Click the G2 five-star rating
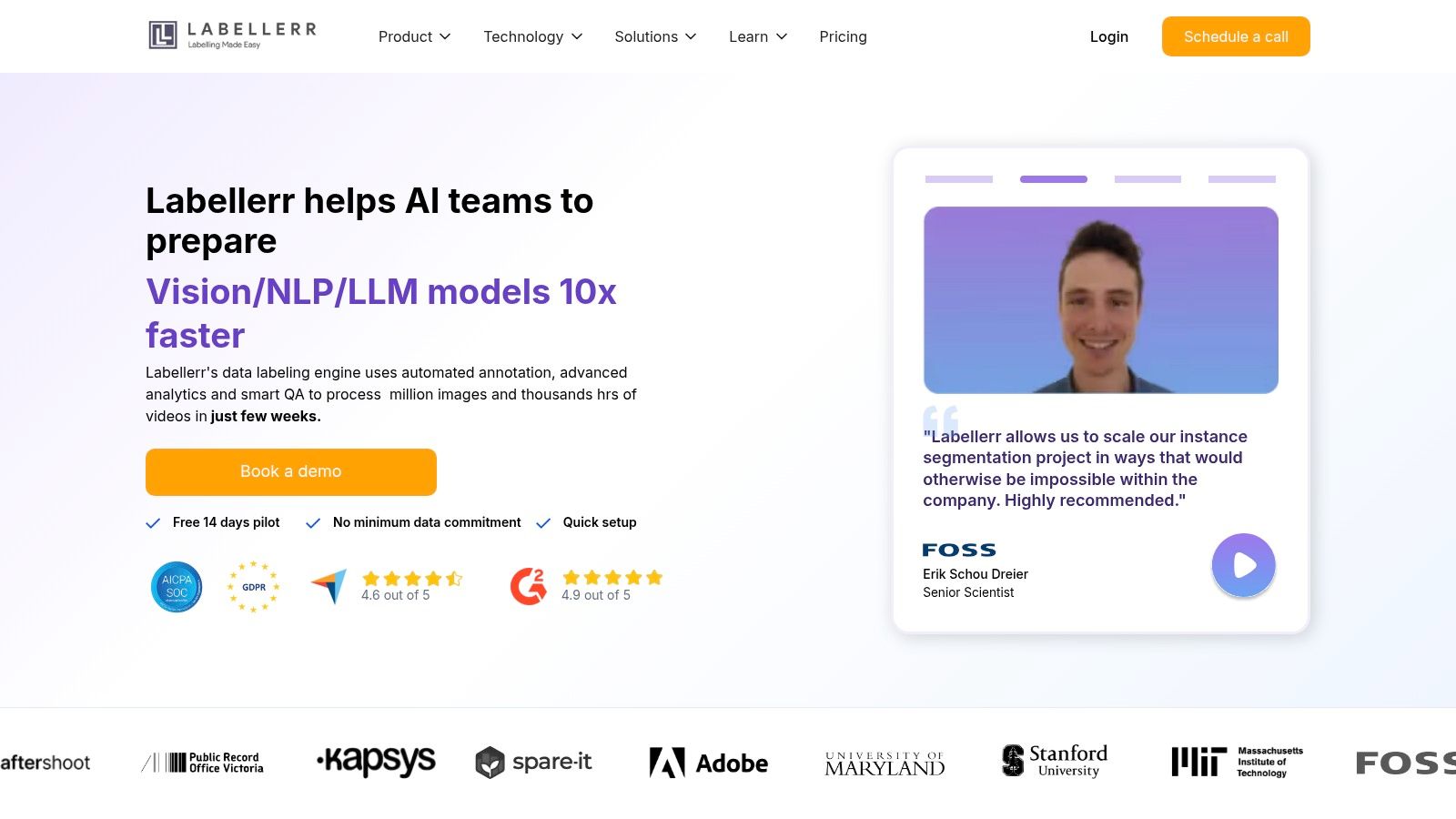This screenshot has height=819, width=1456. click(x=612, y=577)
